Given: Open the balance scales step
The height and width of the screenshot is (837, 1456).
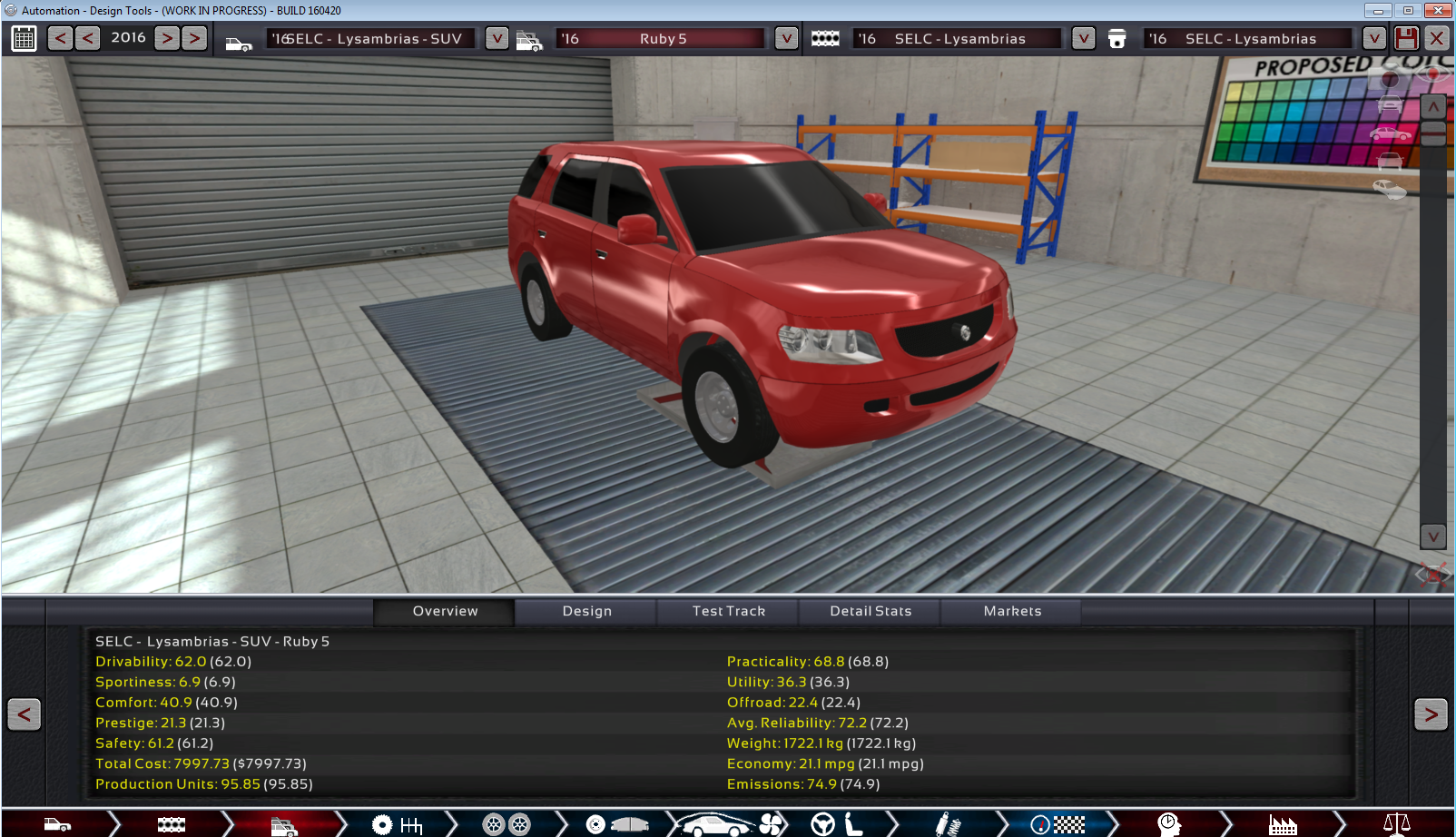Looking at the screenshot, I should click(x=1395, y=824).
